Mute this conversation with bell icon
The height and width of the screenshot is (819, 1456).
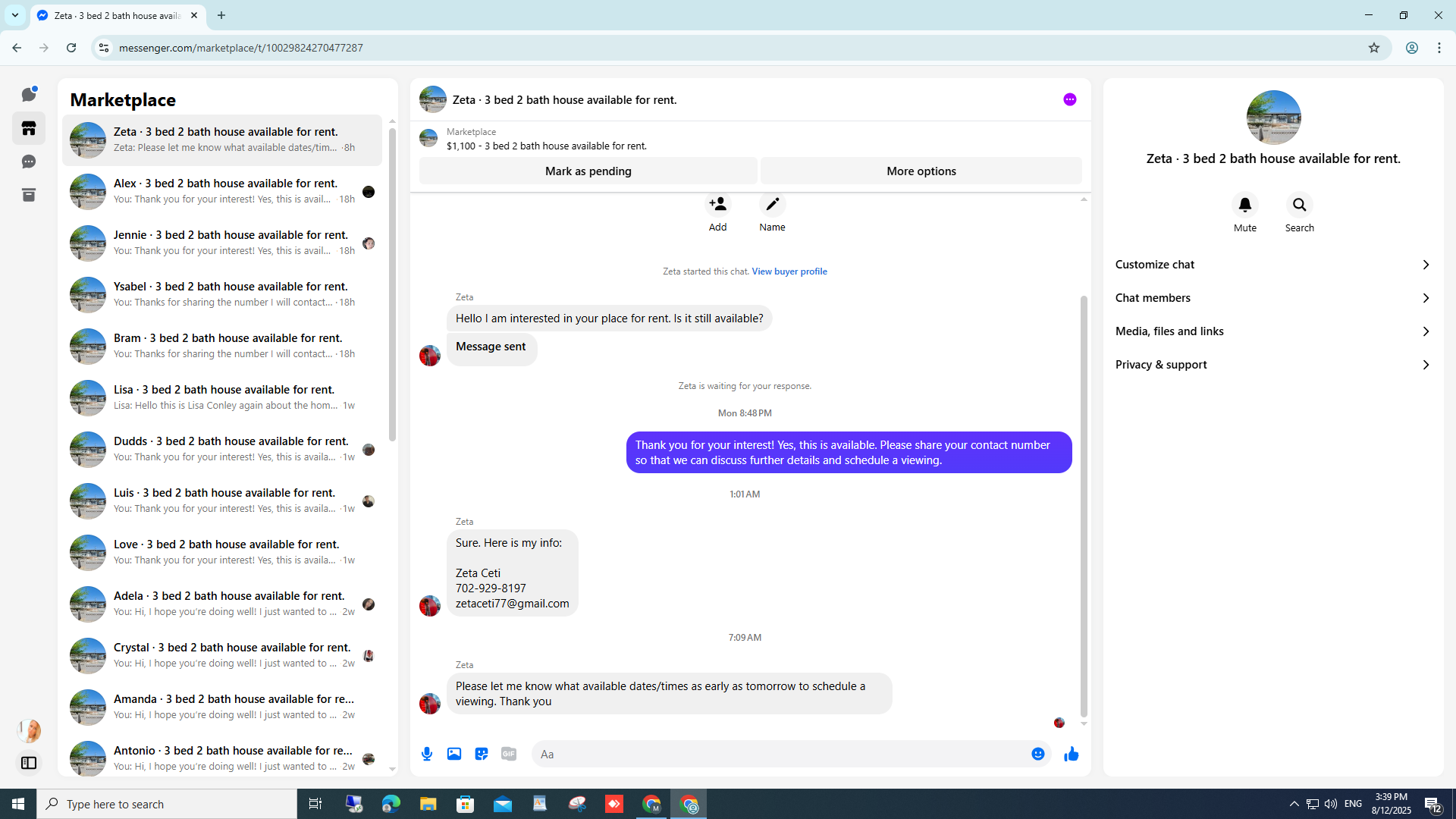1244,206
